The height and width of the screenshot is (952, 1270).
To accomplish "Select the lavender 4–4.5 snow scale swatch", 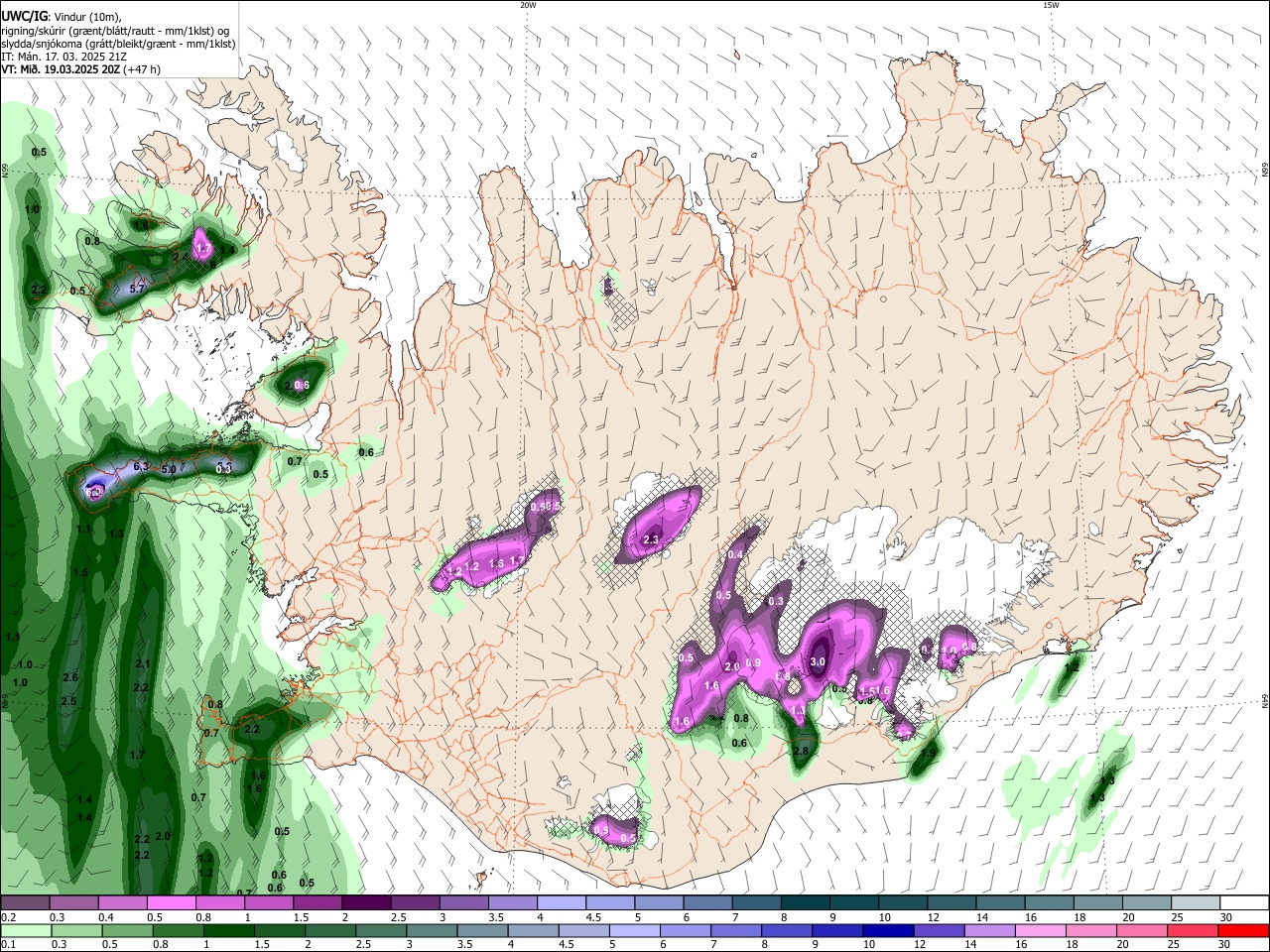I will coord(561,903).
